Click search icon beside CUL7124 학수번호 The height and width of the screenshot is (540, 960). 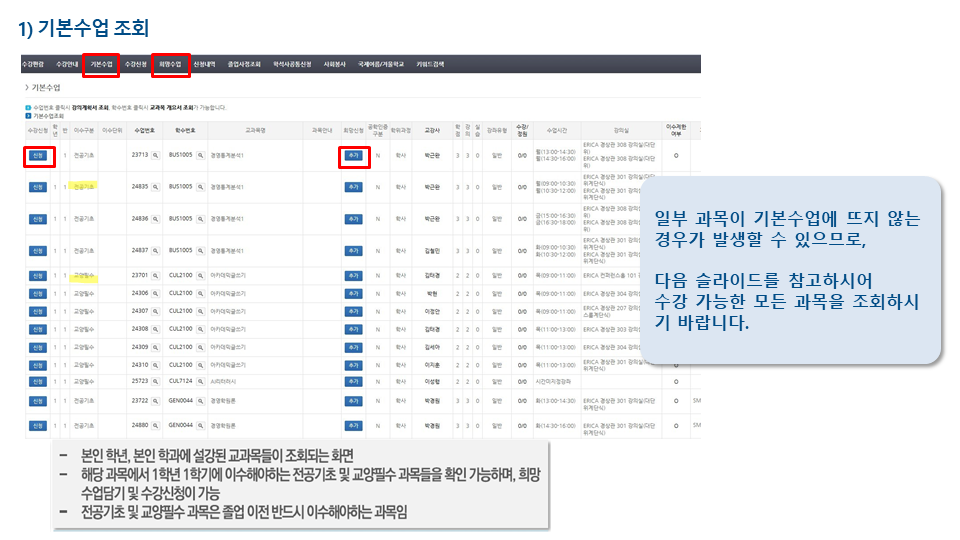[x=200, y=382]
